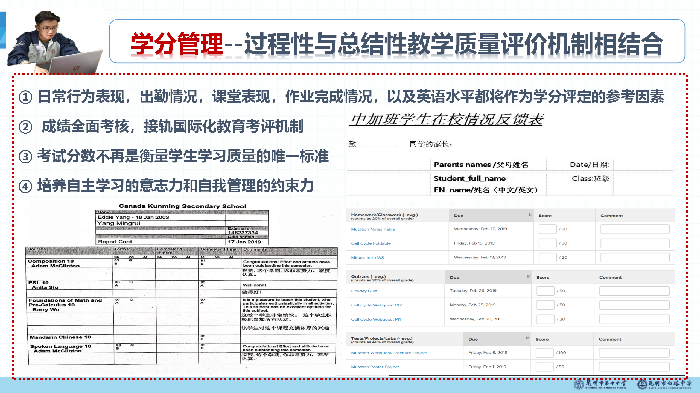The height and width of the screenshot is (393, 700).
Task: Click the Parents names / 父母姓名 field label
Action: [481, 164]
